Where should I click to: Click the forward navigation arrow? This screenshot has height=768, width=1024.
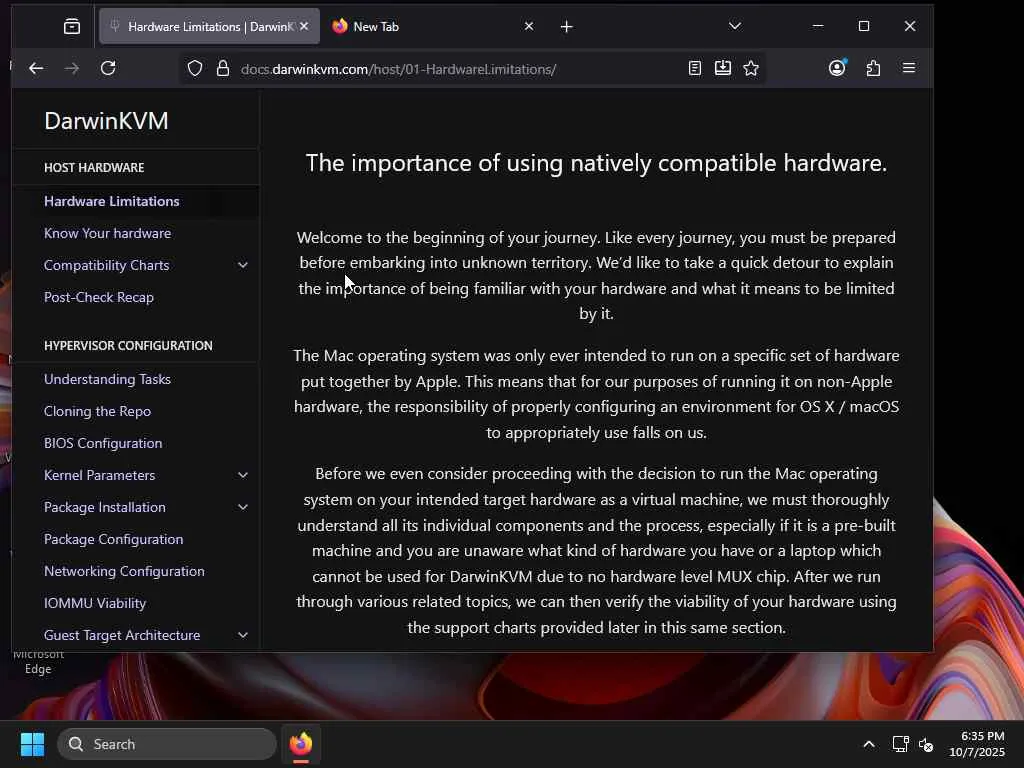tap(72, 69)
